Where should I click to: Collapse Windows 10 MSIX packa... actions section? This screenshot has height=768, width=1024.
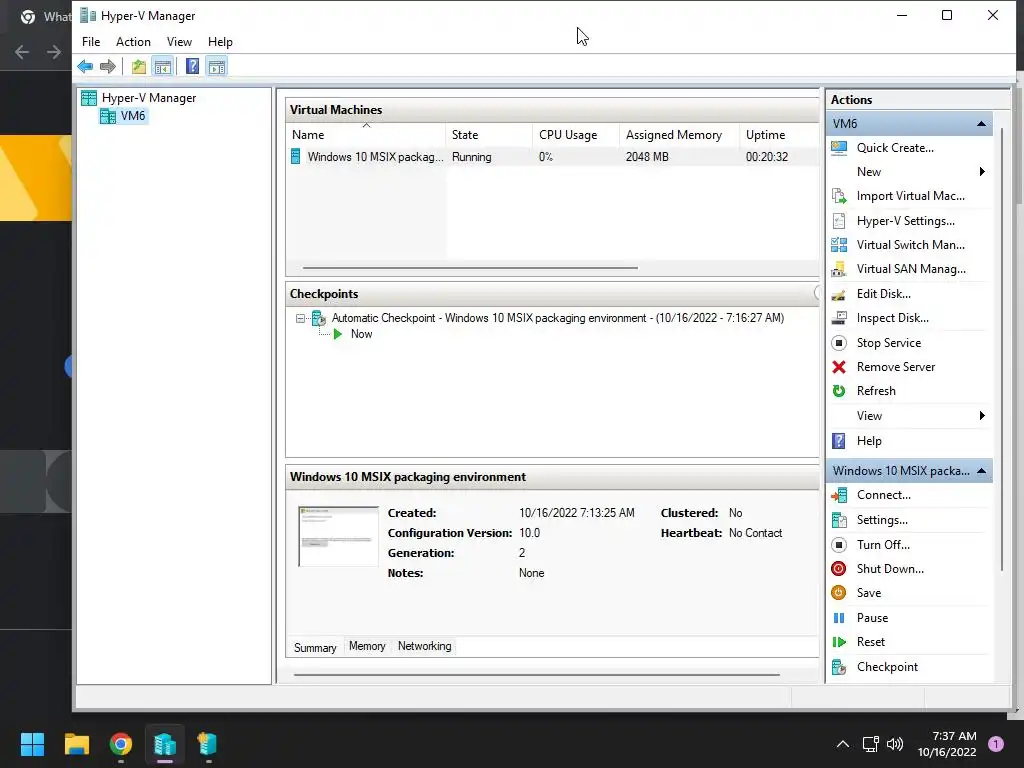[981, 471]
